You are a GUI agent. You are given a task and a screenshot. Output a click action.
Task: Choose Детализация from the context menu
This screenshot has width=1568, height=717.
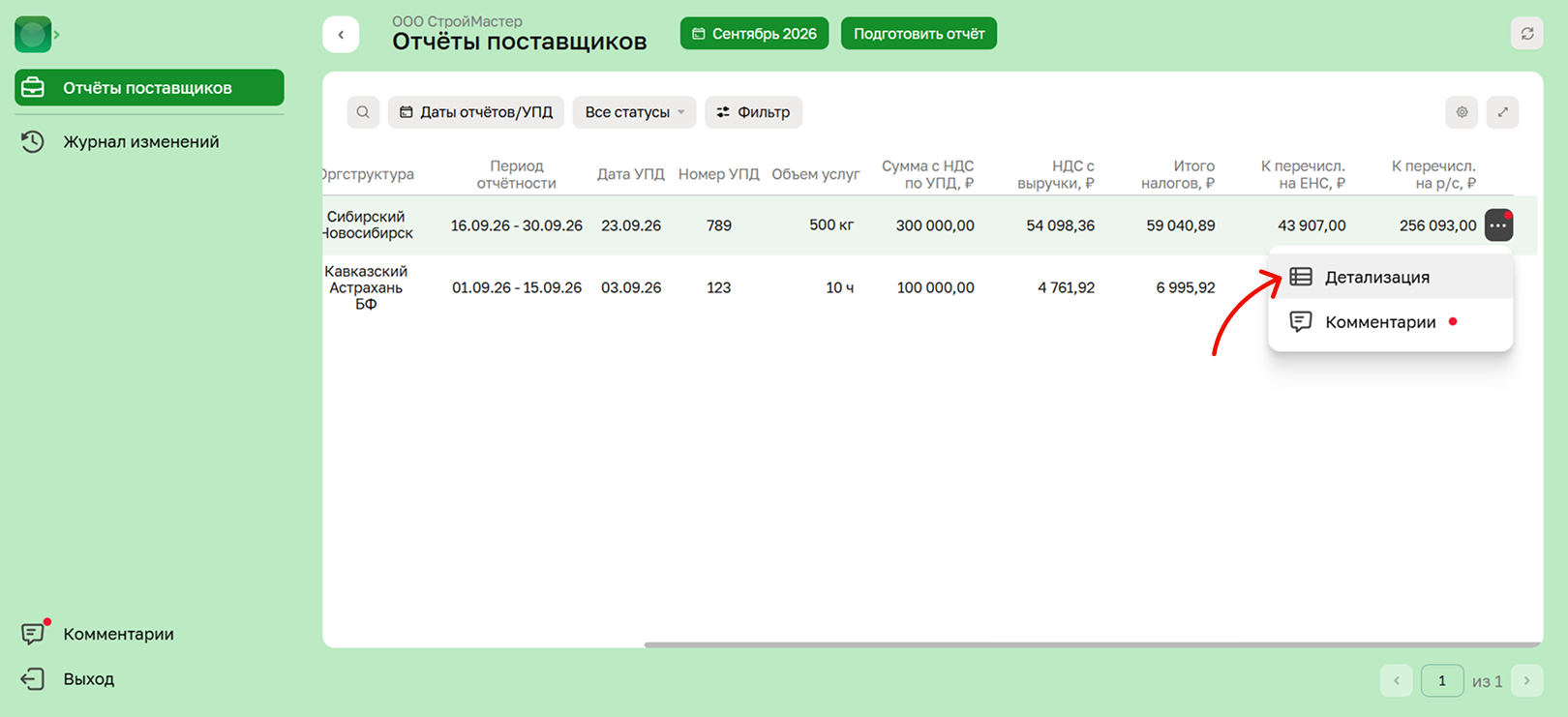pos(1390,277)
